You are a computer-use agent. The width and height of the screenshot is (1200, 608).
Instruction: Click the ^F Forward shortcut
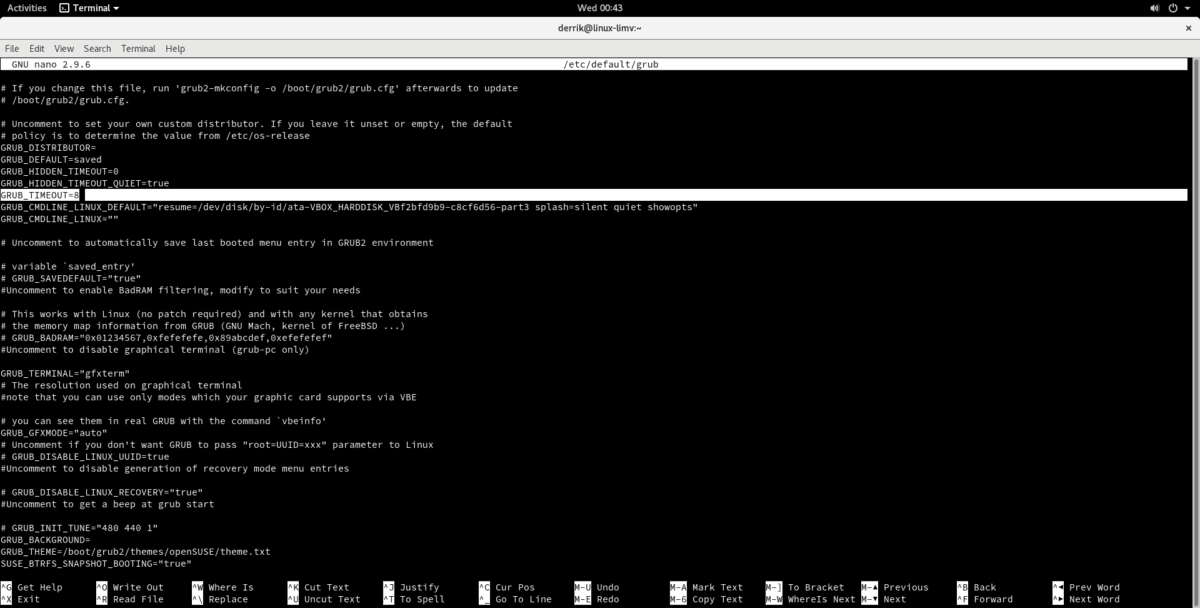(x=985, y=600)
